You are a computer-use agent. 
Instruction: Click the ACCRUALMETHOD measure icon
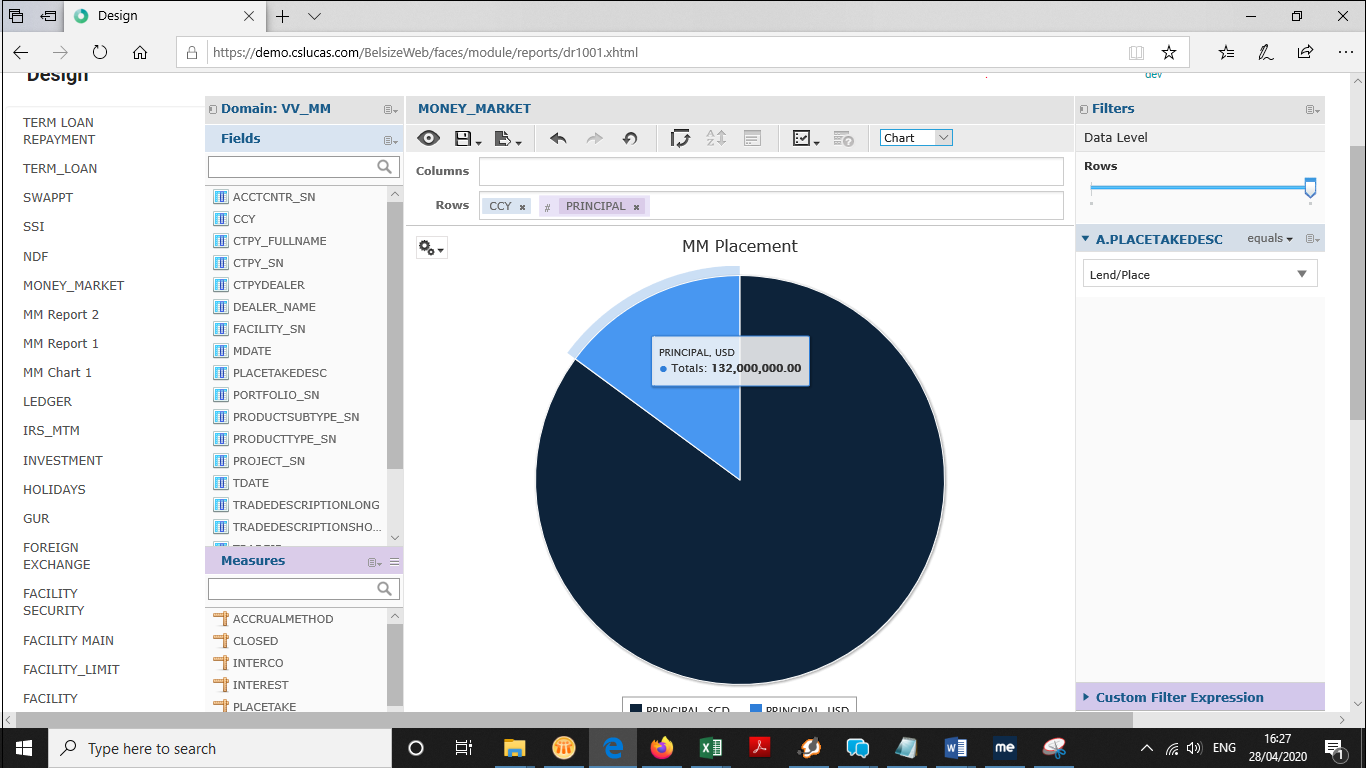click(221, 619)
